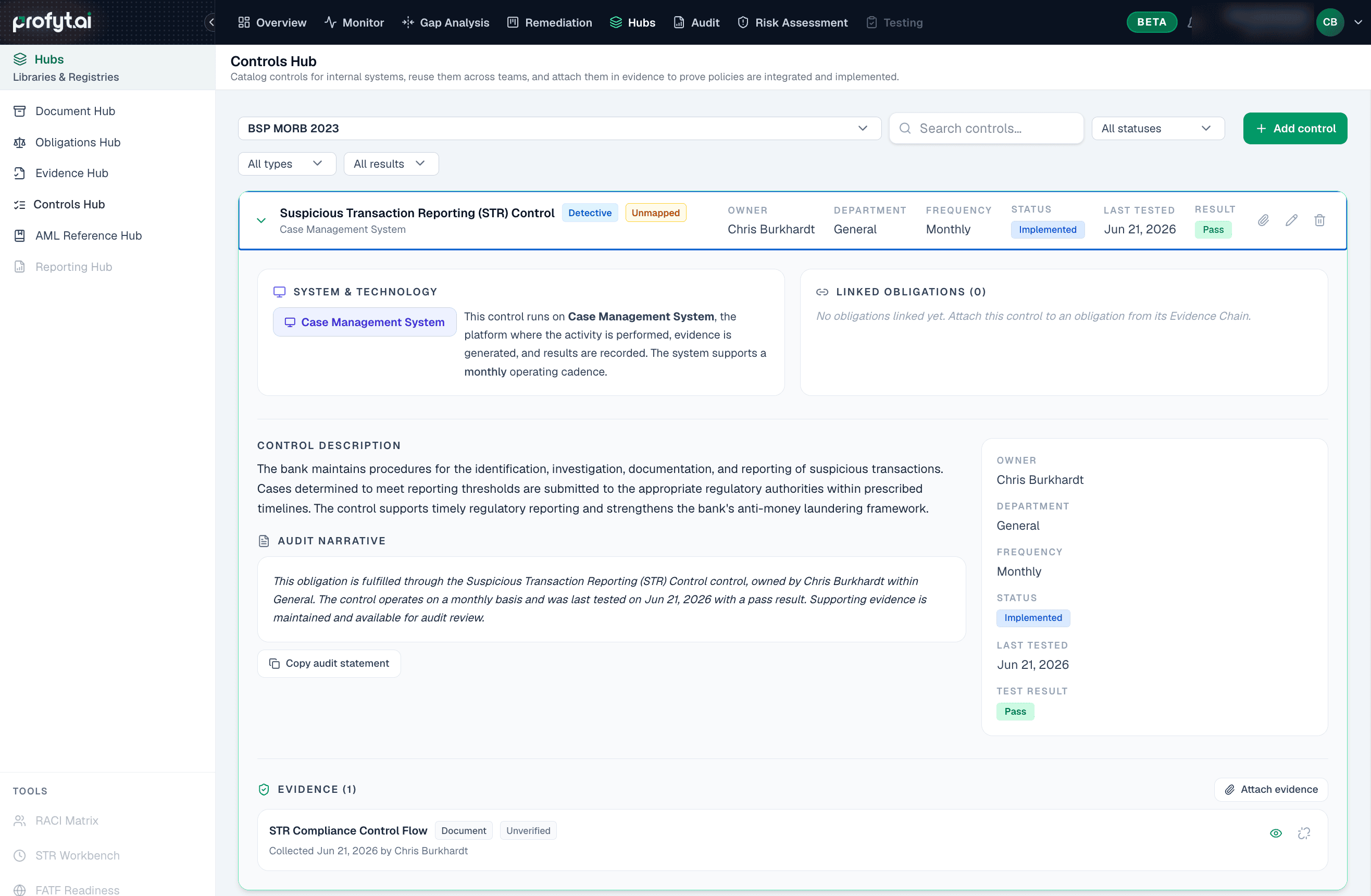Click STR Compliance Control Flow evidence title

pos(348,830)
